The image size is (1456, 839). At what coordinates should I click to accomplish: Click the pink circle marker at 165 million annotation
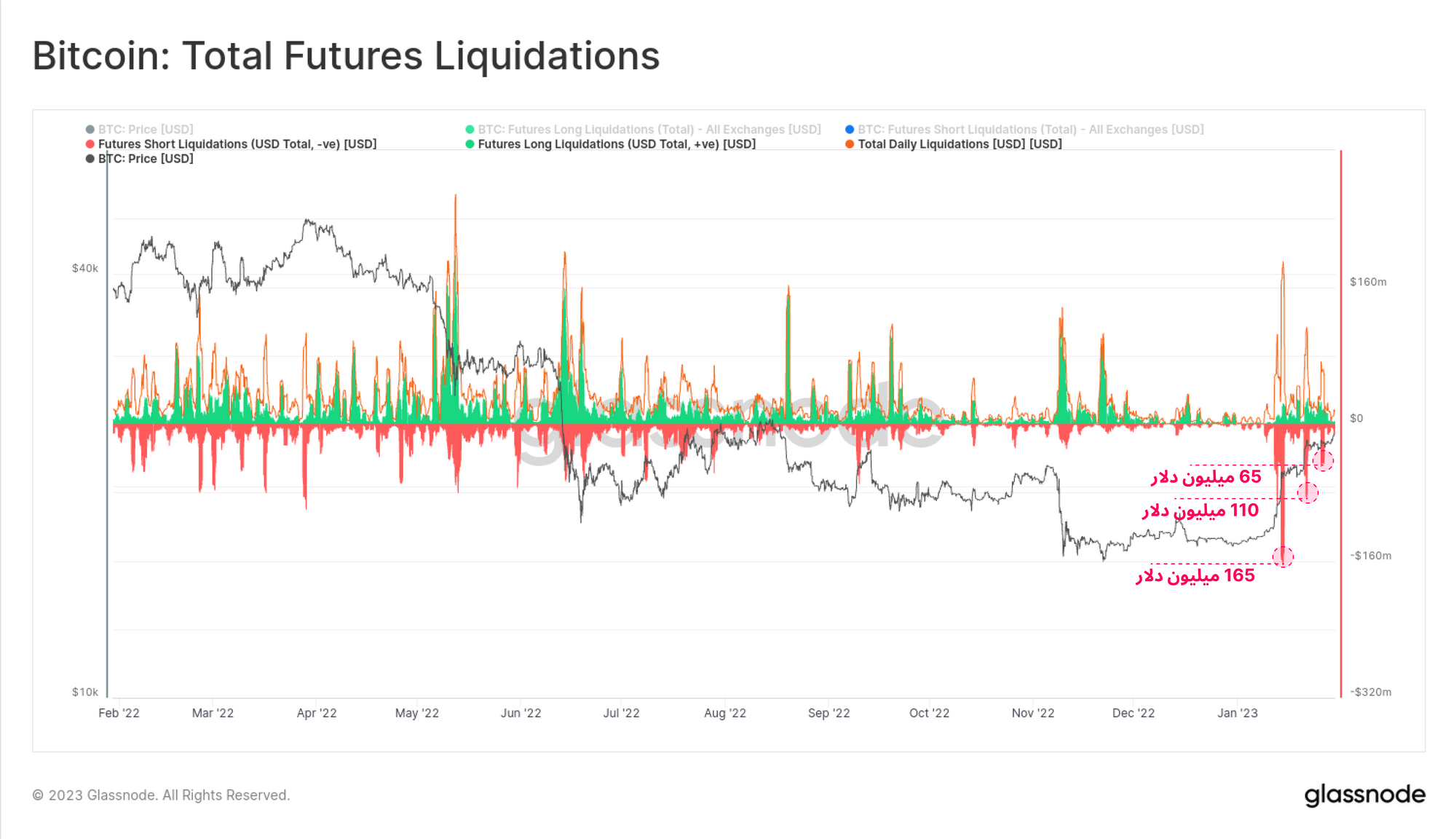1283,557
